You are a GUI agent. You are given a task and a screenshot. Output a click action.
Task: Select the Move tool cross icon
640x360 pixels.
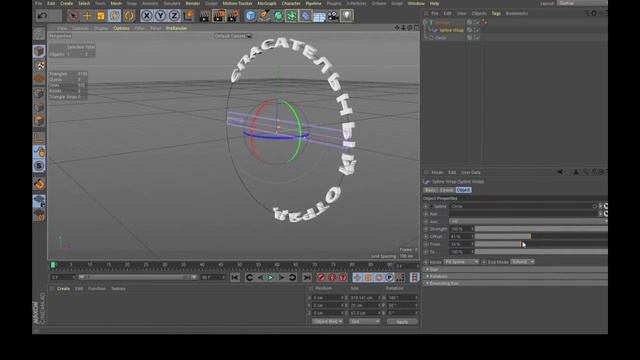click(x=87, y=16)
